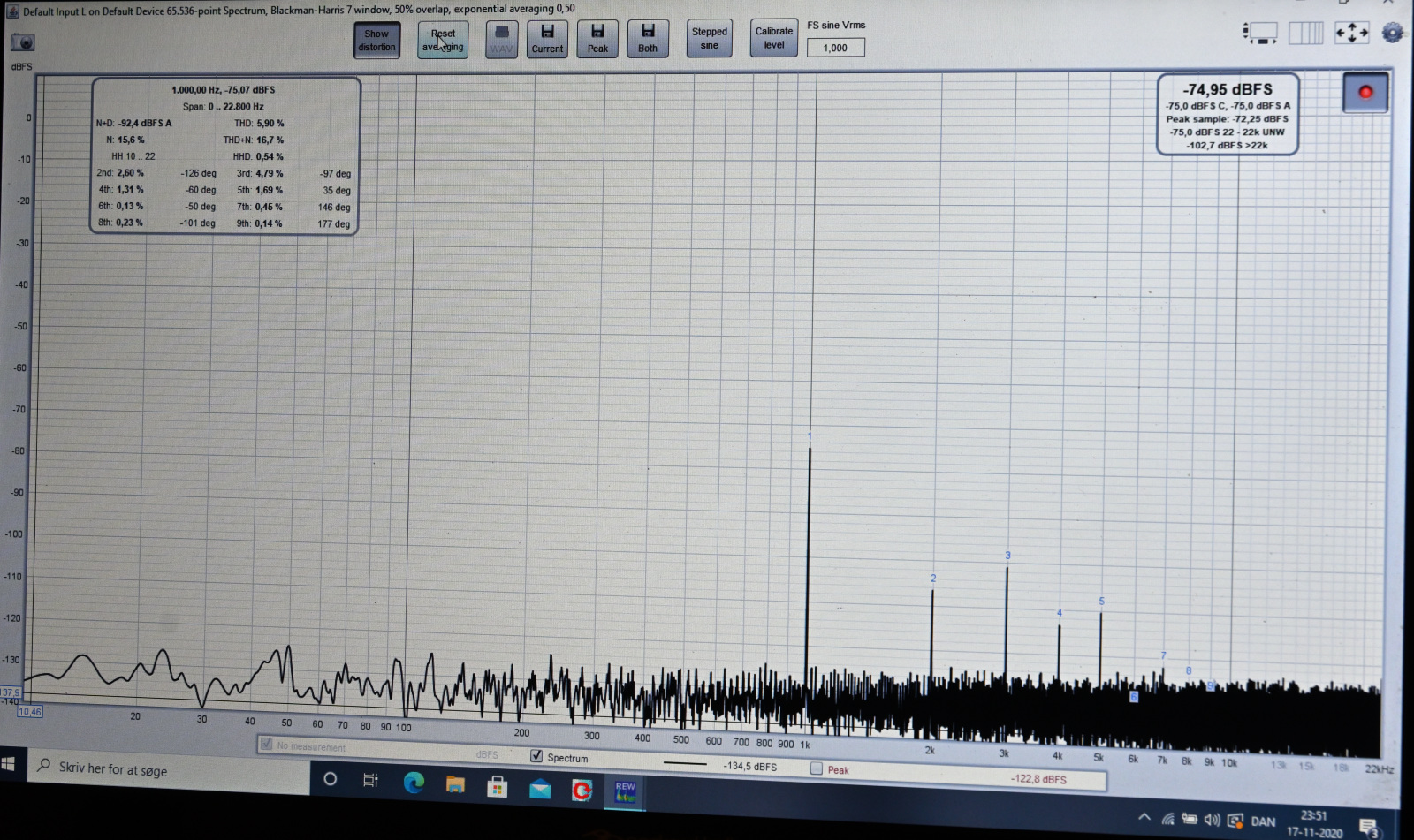Enable the Peak trace checkbox
Image resolution: width=1414 pixels, height=840 pixels.
[x=817, y=768]
